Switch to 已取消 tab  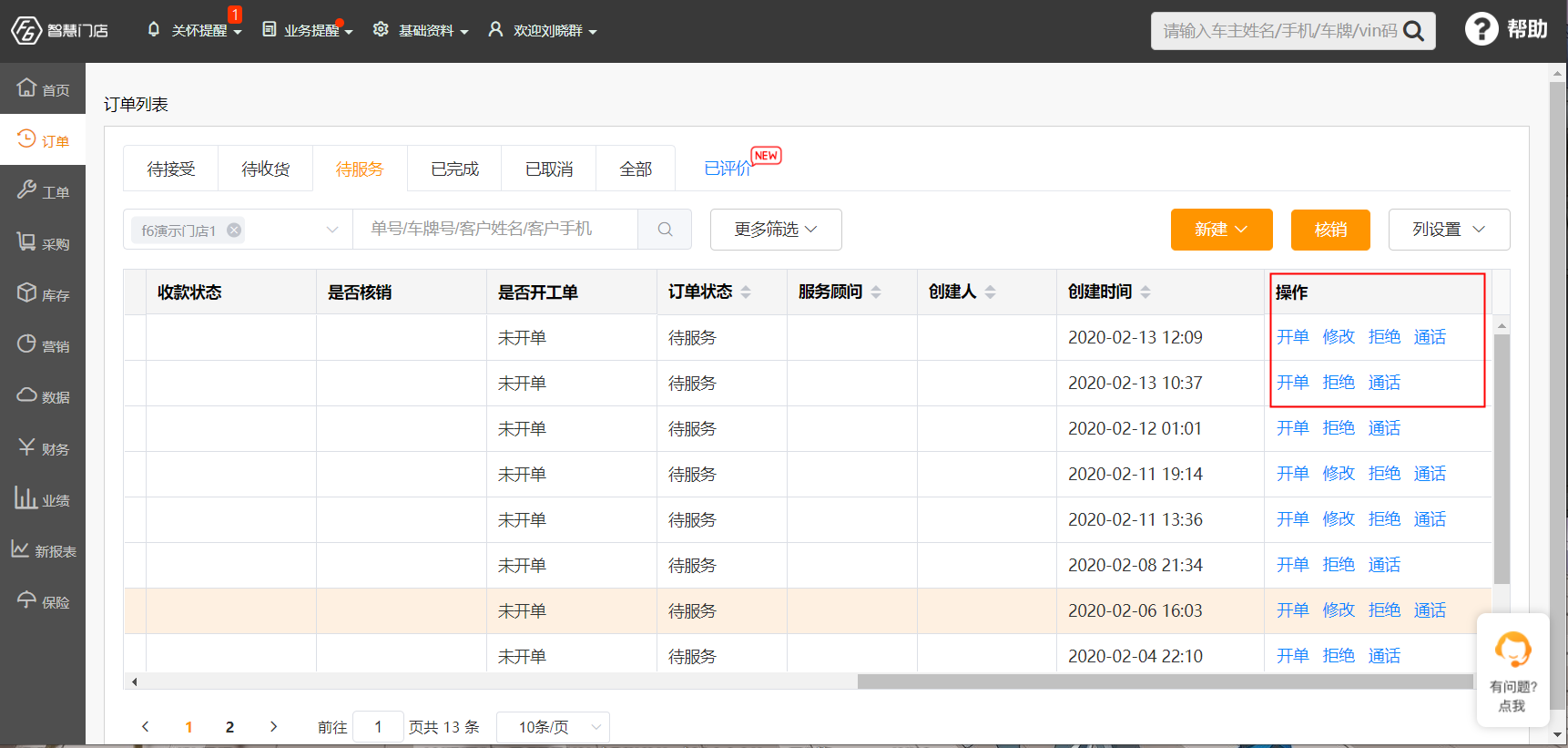(549, 169)
